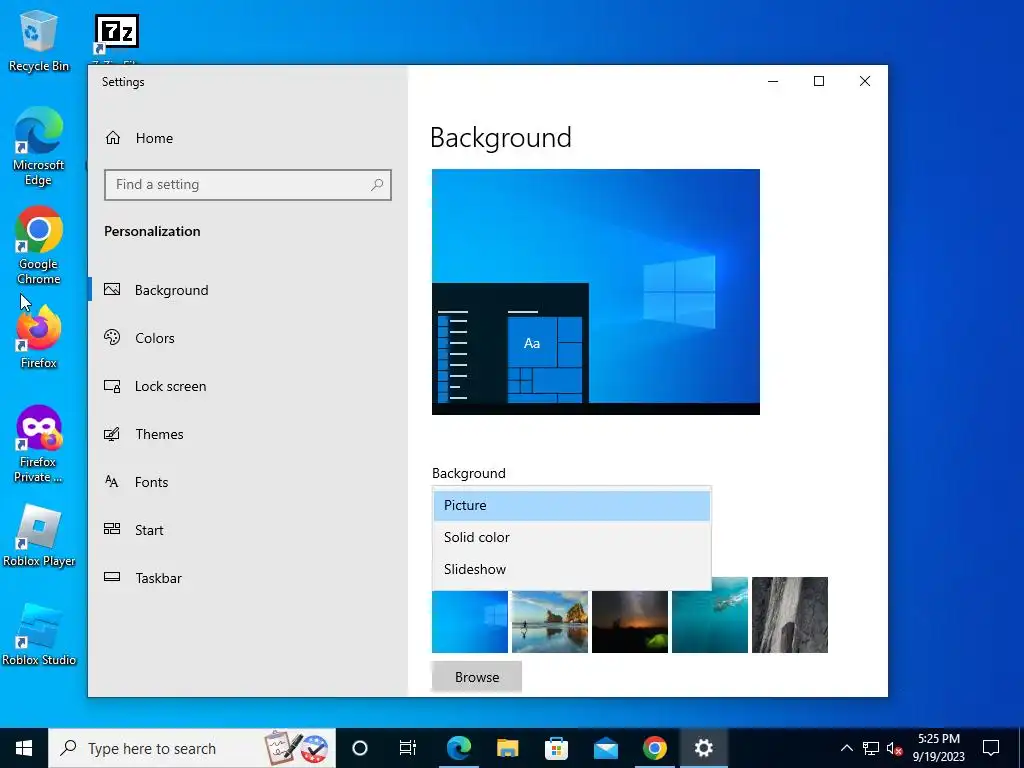Select the Microsoft Edge desktop shortcut

[39, 146]
